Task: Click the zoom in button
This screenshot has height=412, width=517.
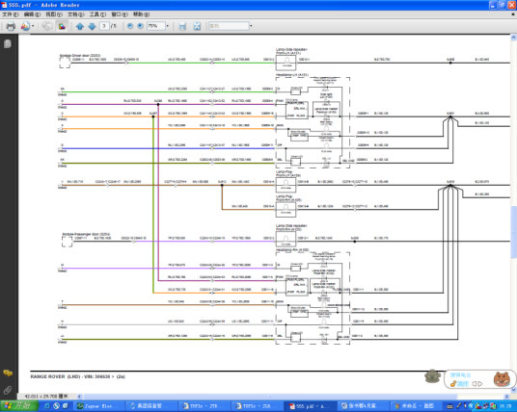Action: pyautogui.click(x=140, y=26)
